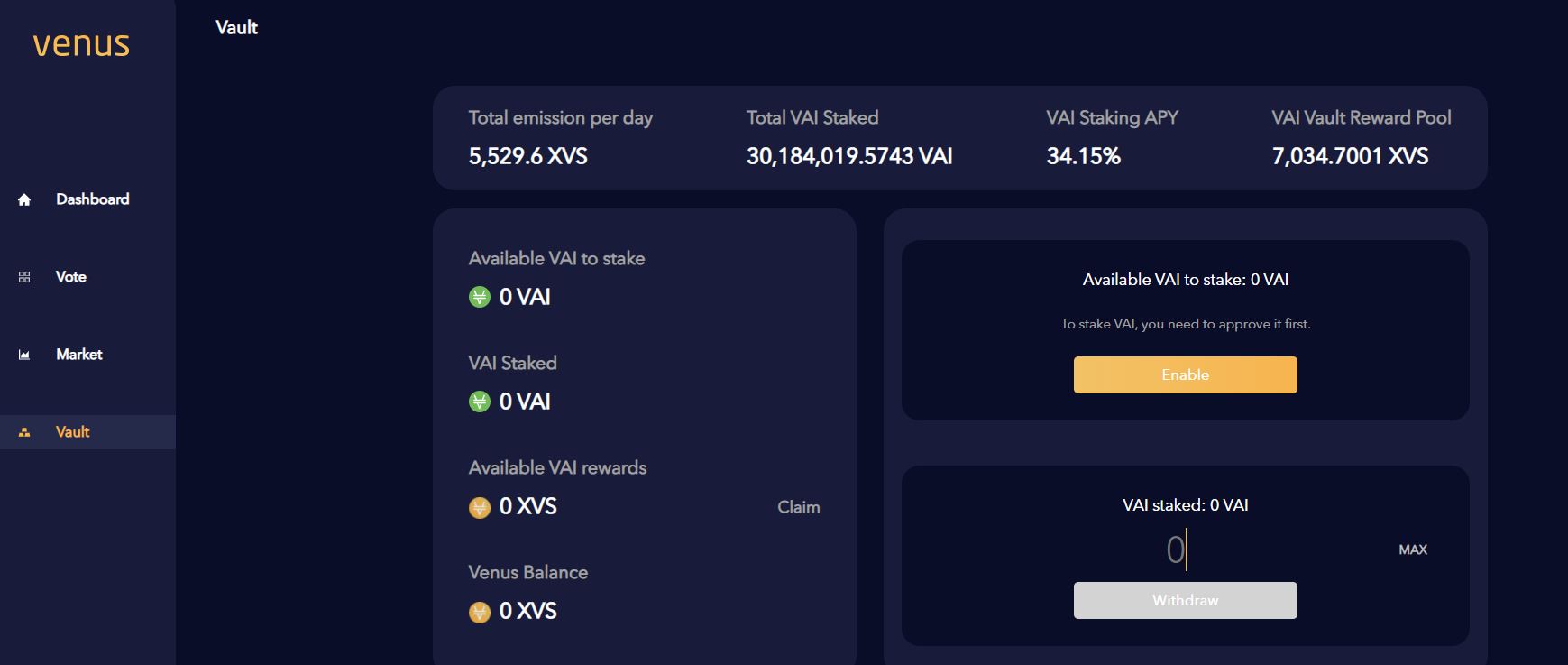Click the 'Available VAI to stake: 0 VAI' heading
Screen dimensions: 1568x665
click(x=1185, y=280)
